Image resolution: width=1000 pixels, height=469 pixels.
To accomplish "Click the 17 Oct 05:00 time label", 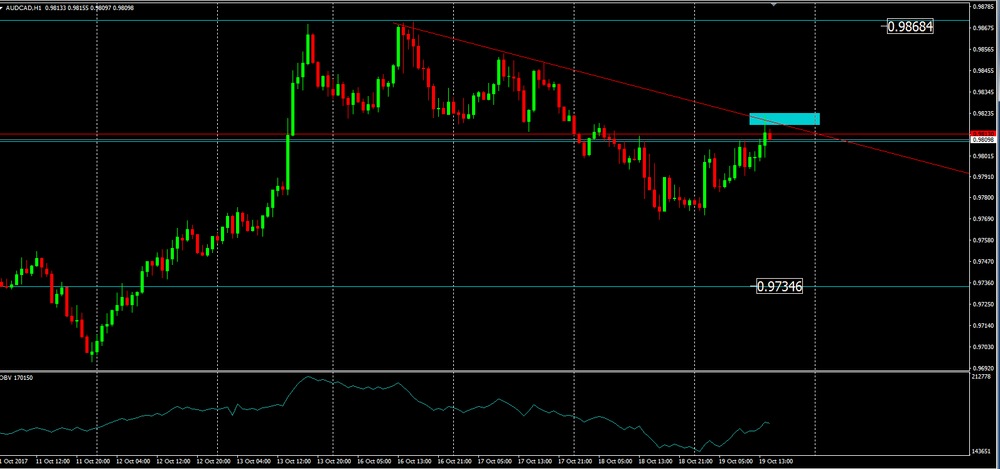I will coord(494,460).
